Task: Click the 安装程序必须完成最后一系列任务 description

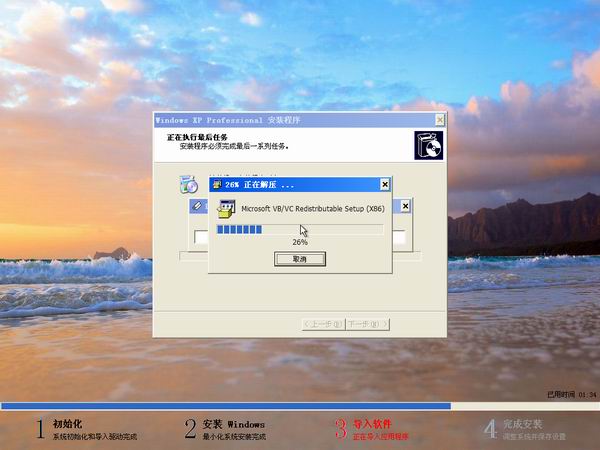Action: [234, 146]
